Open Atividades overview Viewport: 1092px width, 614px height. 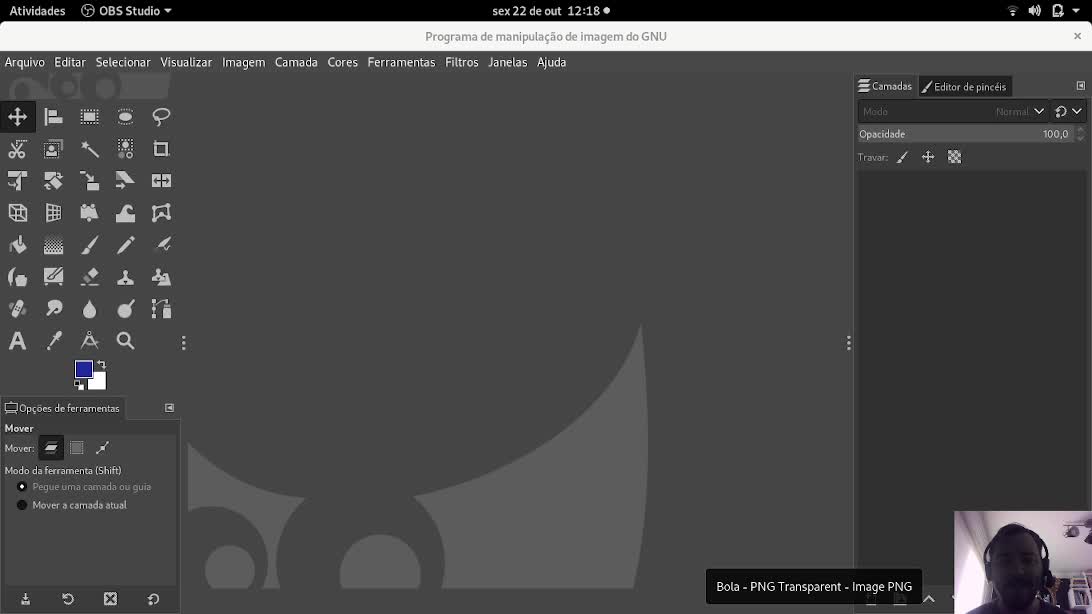click(x=37, y=10)
